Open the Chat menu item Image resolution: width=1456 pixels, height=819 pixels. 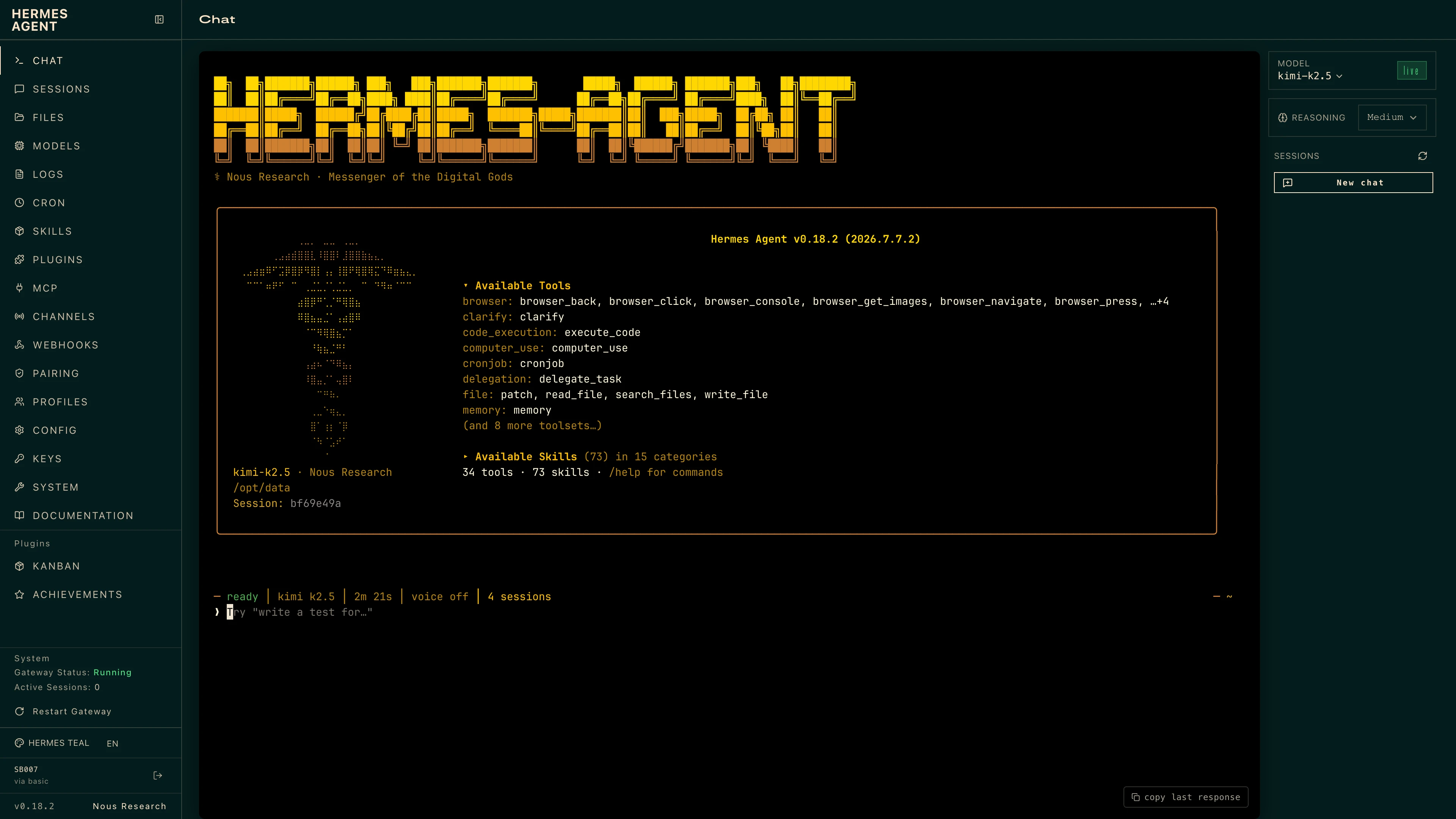click(91, 61)
